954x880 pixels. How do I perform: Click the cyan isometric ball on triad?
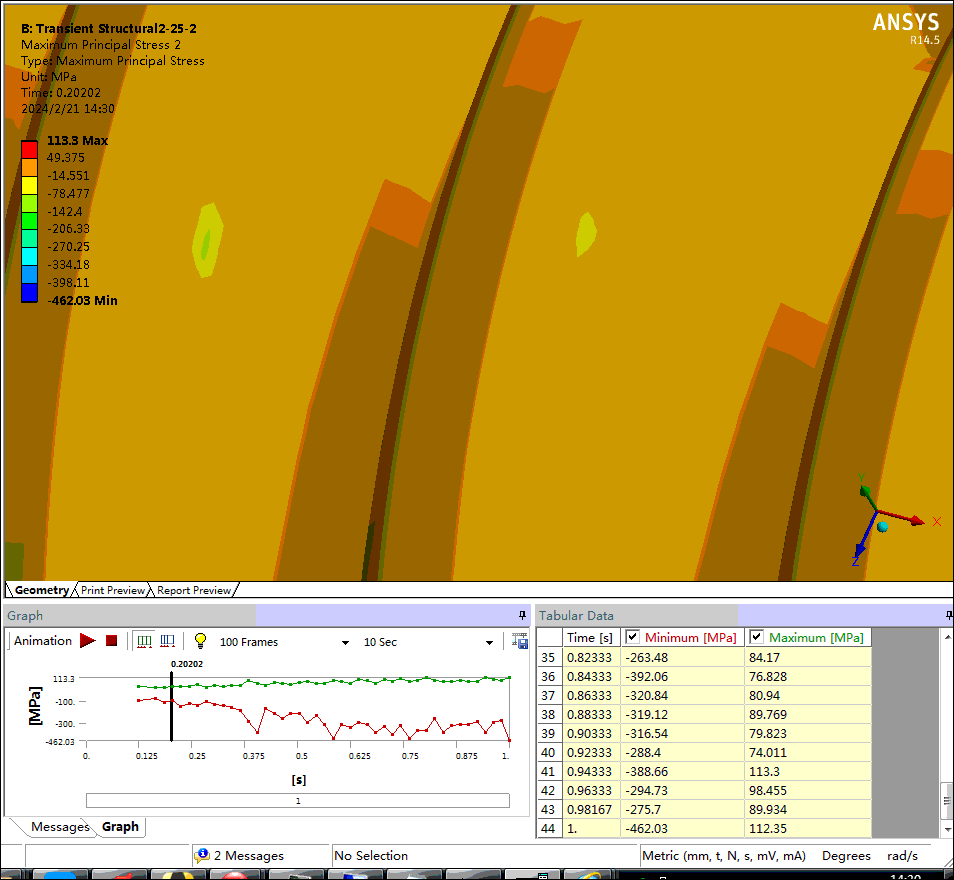point(883,526)
